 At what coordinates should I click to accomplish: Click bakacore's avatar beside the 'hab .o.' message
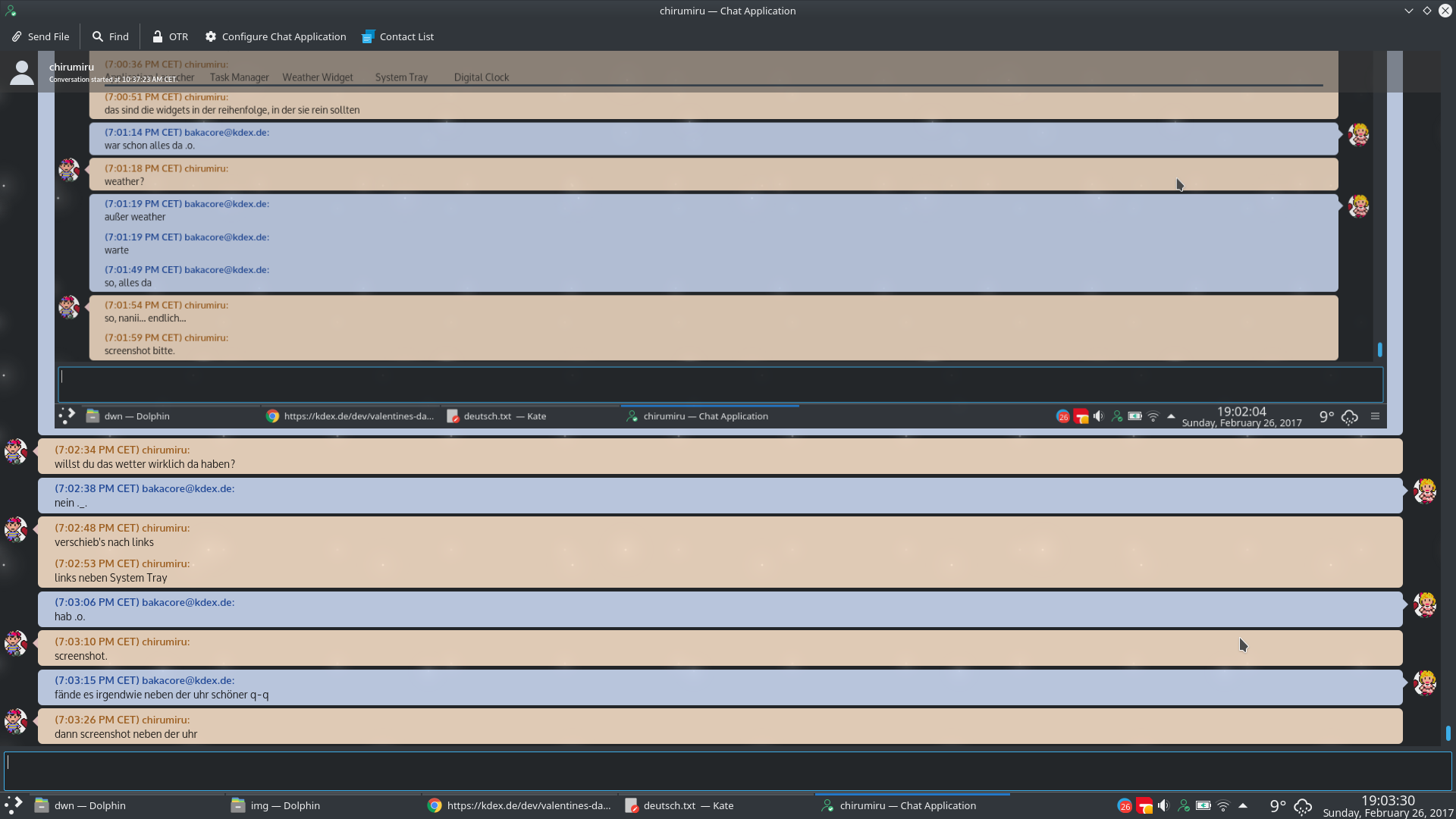1425,605
